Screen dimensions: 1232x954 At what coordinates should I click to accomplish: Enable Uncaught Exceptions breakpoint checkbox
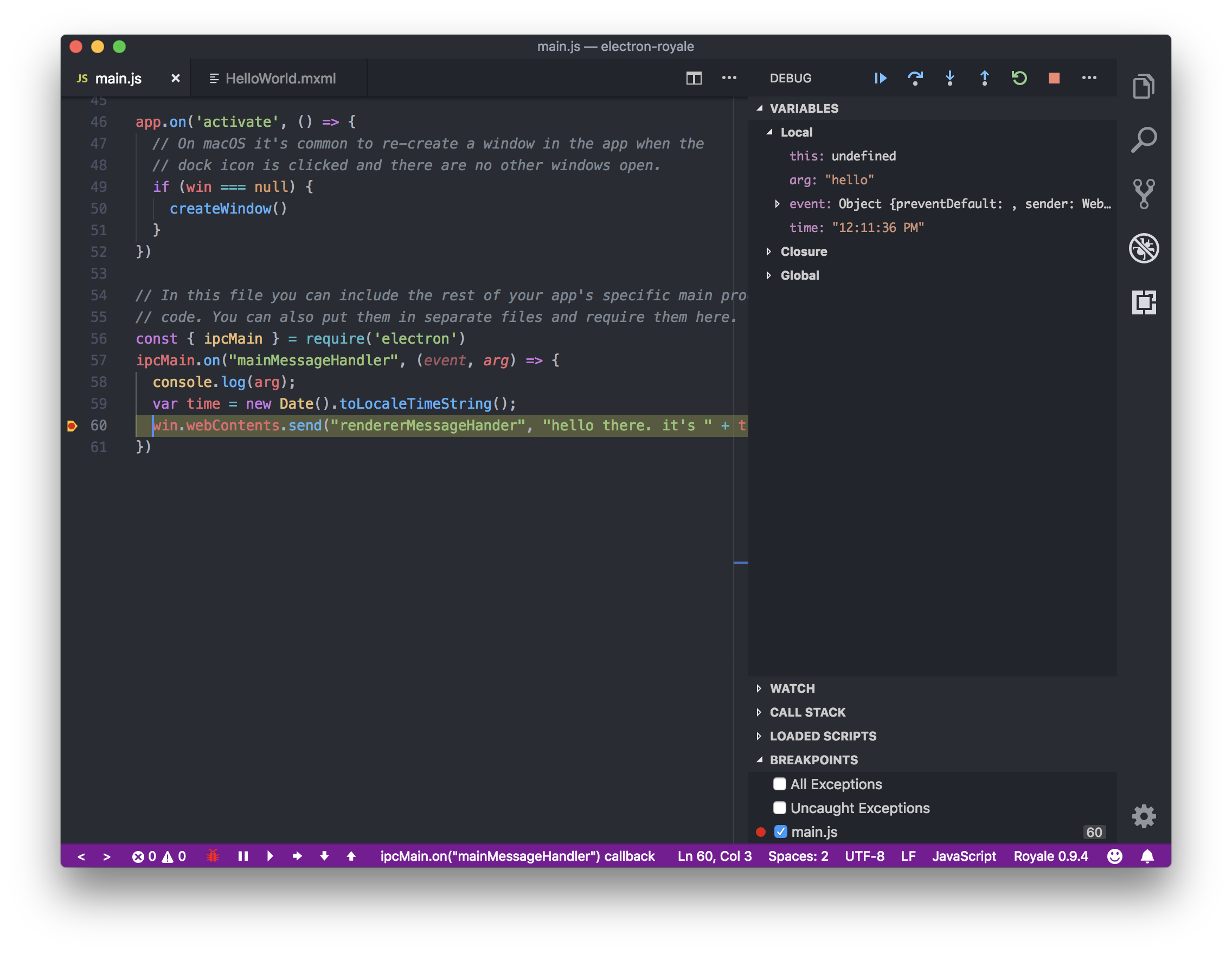click(x=780, y=808)
